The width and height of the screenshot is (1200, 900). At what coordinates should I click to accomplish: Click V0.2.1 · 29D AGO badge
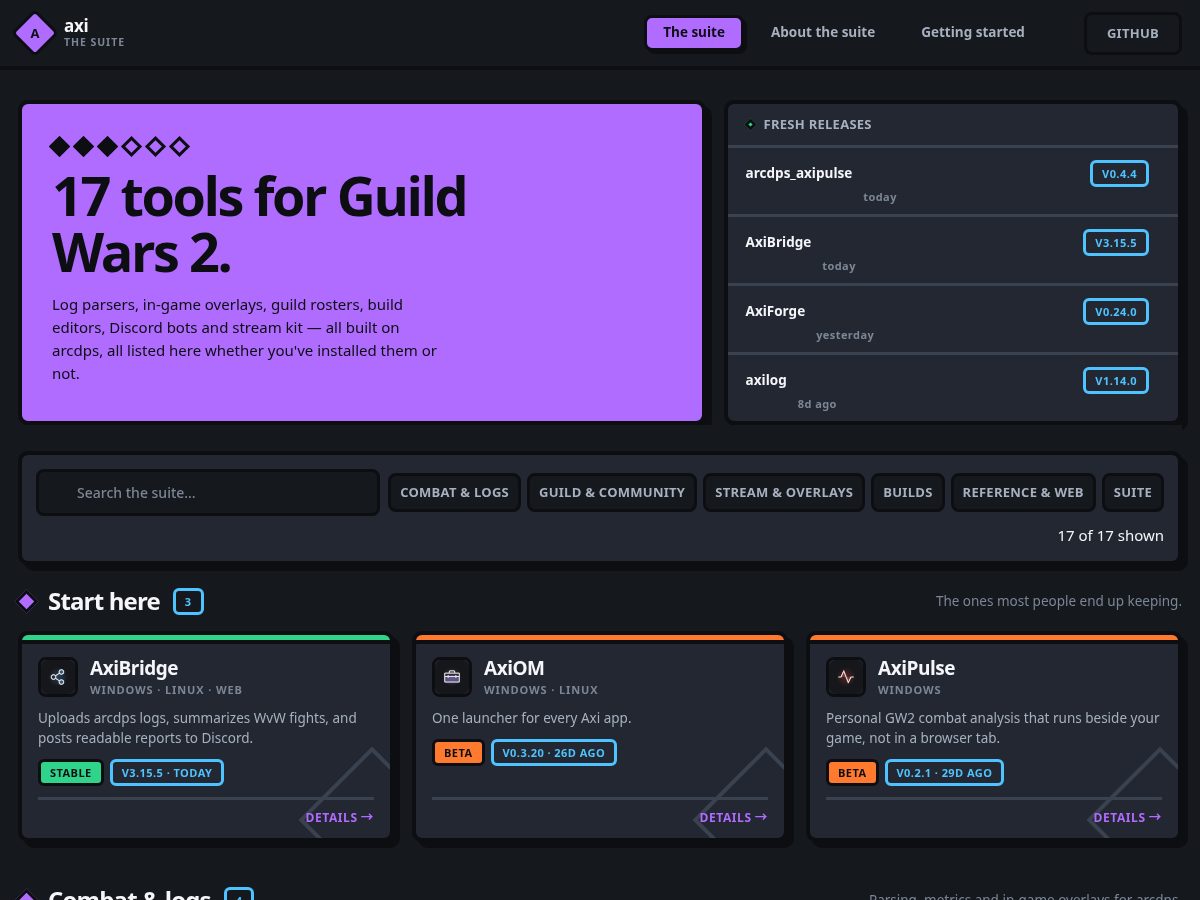(x=944, y=773)
